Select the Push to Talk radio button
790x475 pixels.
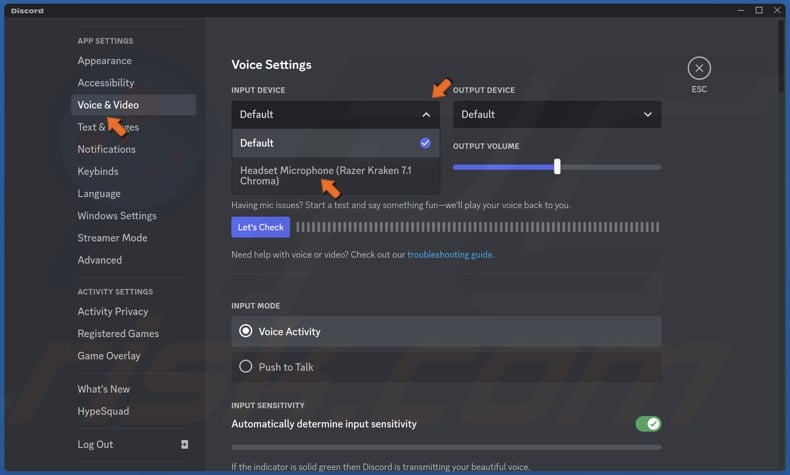click(245, 366)
